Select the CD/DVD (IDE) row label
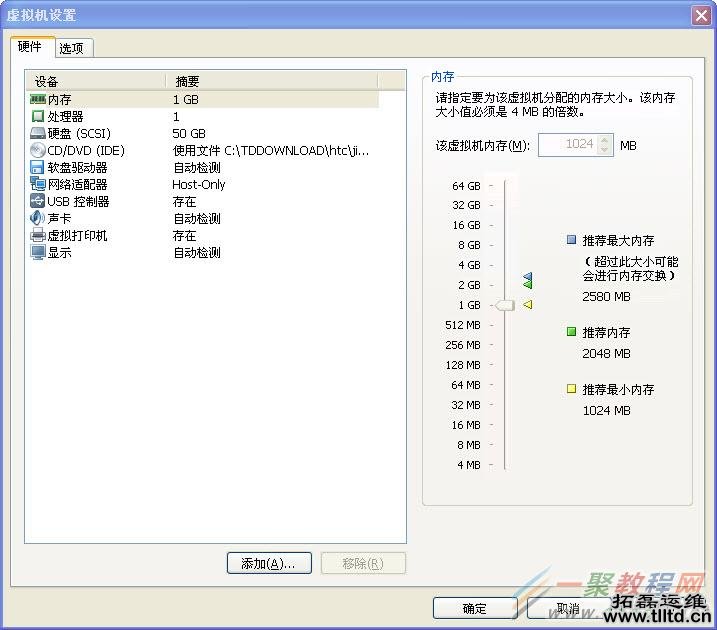Viewport: 717px width, 630px height. (x=86, y=150)
